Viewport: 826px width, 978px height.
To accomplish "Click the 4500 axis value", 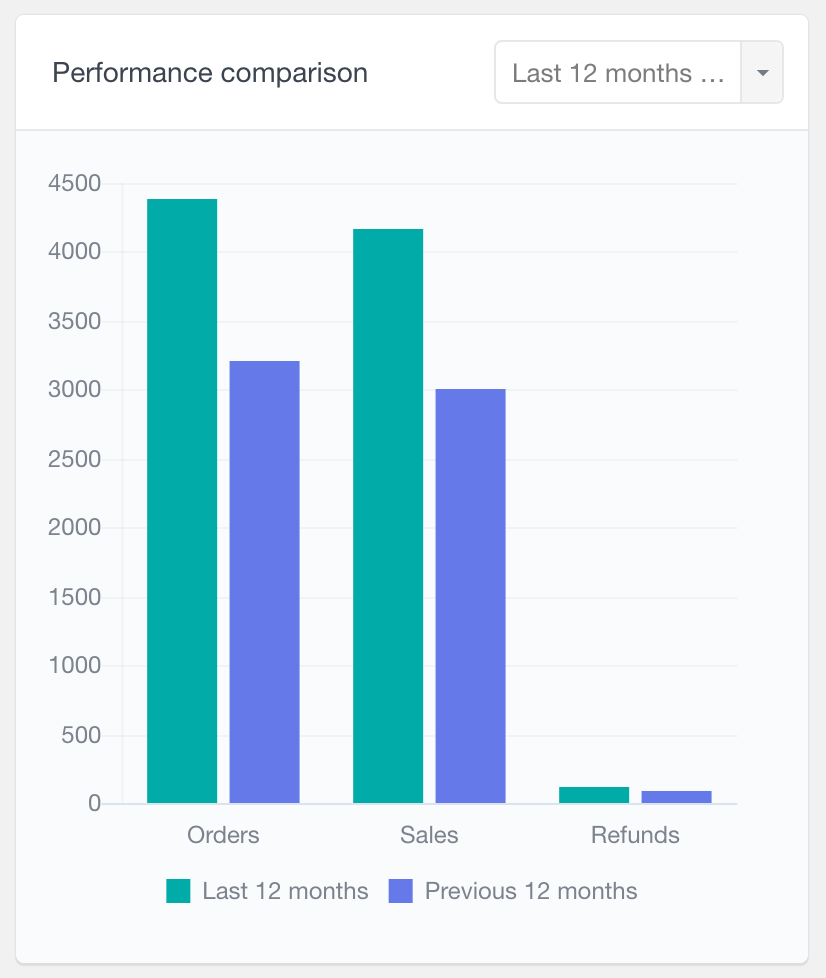I will pyautogui.click(x=77, y=183).
